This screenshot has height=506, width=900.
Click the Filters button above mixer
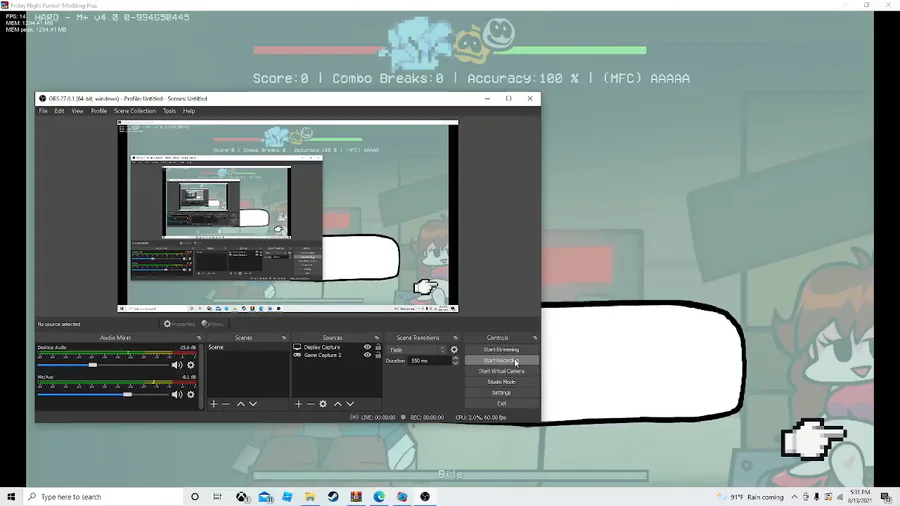click(x=212, y=324)
